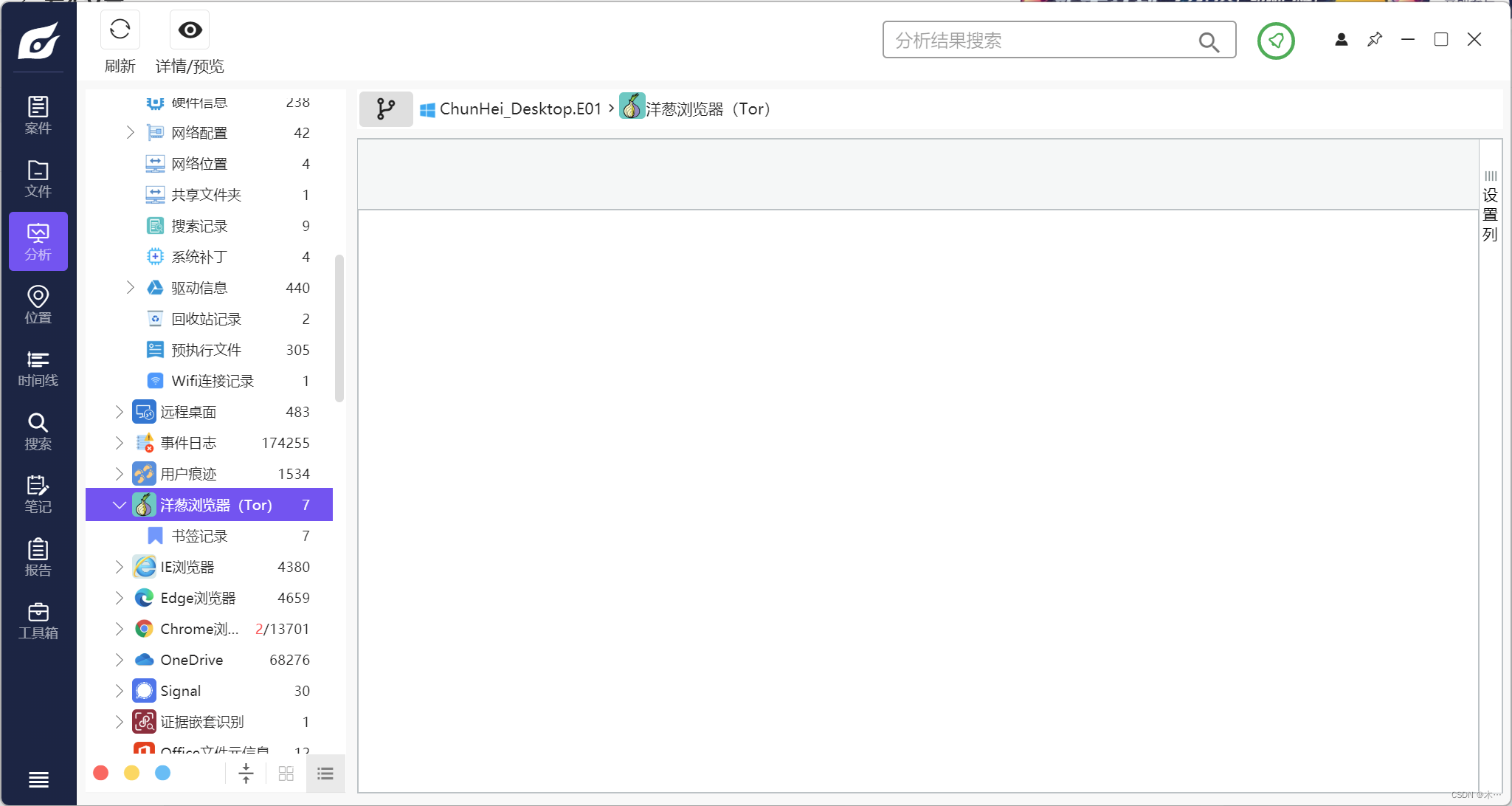Open the 报告 report tab in sidebar
Screen dimensions: 1512x806
point(38,557)
